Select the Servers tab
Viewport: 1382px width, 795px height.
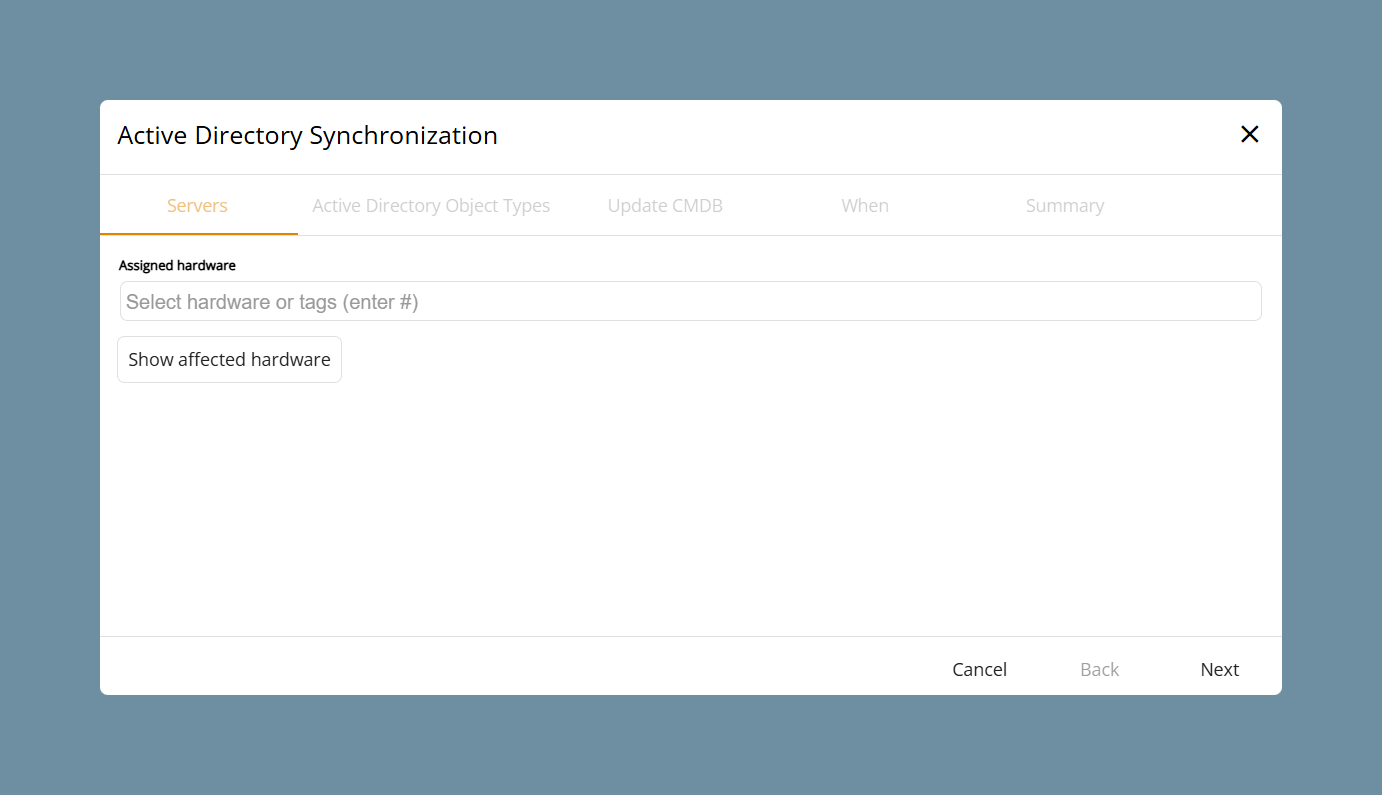coord(197,205)
